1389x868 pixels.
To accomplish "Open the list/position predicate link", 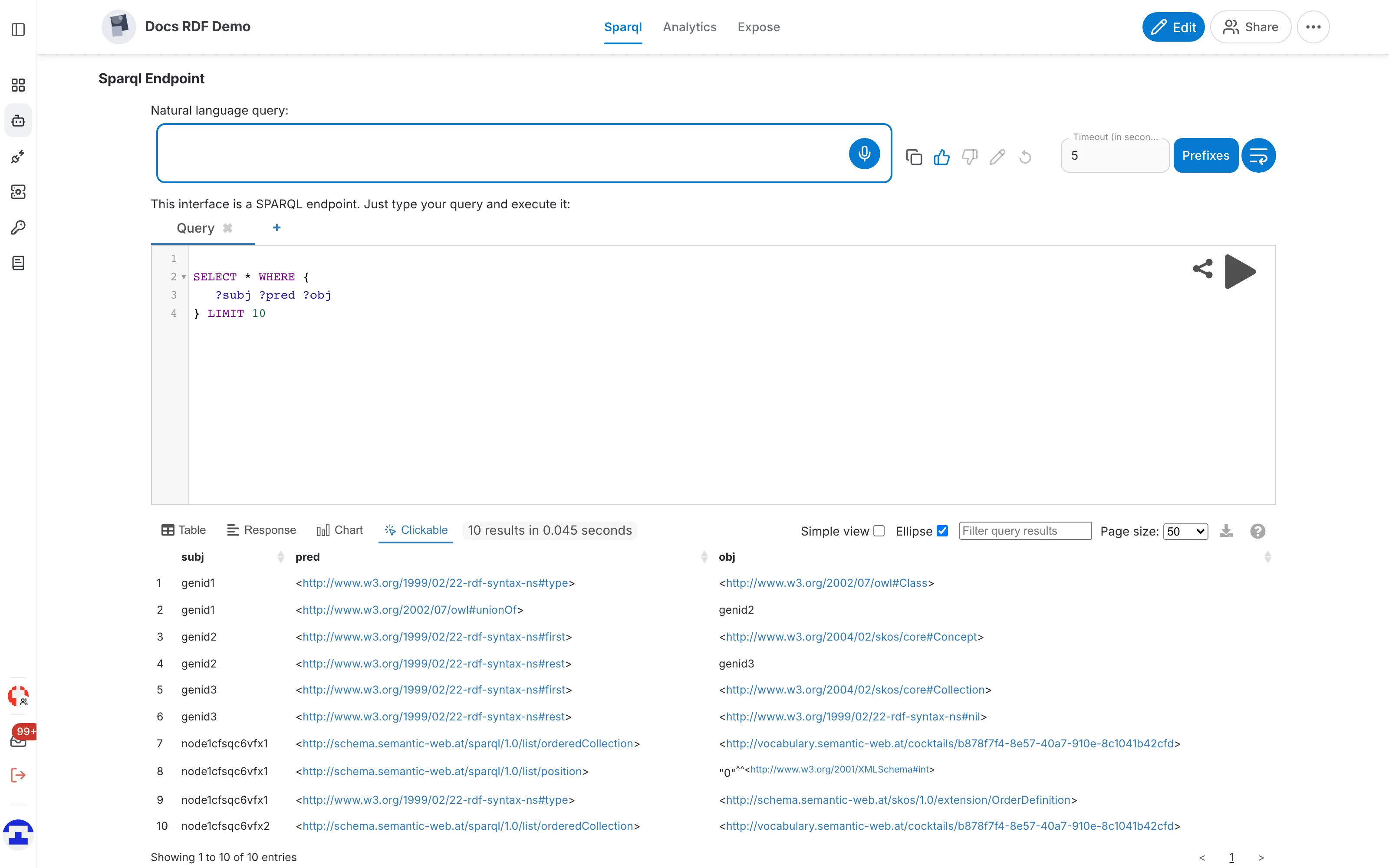I will [442, 771].
